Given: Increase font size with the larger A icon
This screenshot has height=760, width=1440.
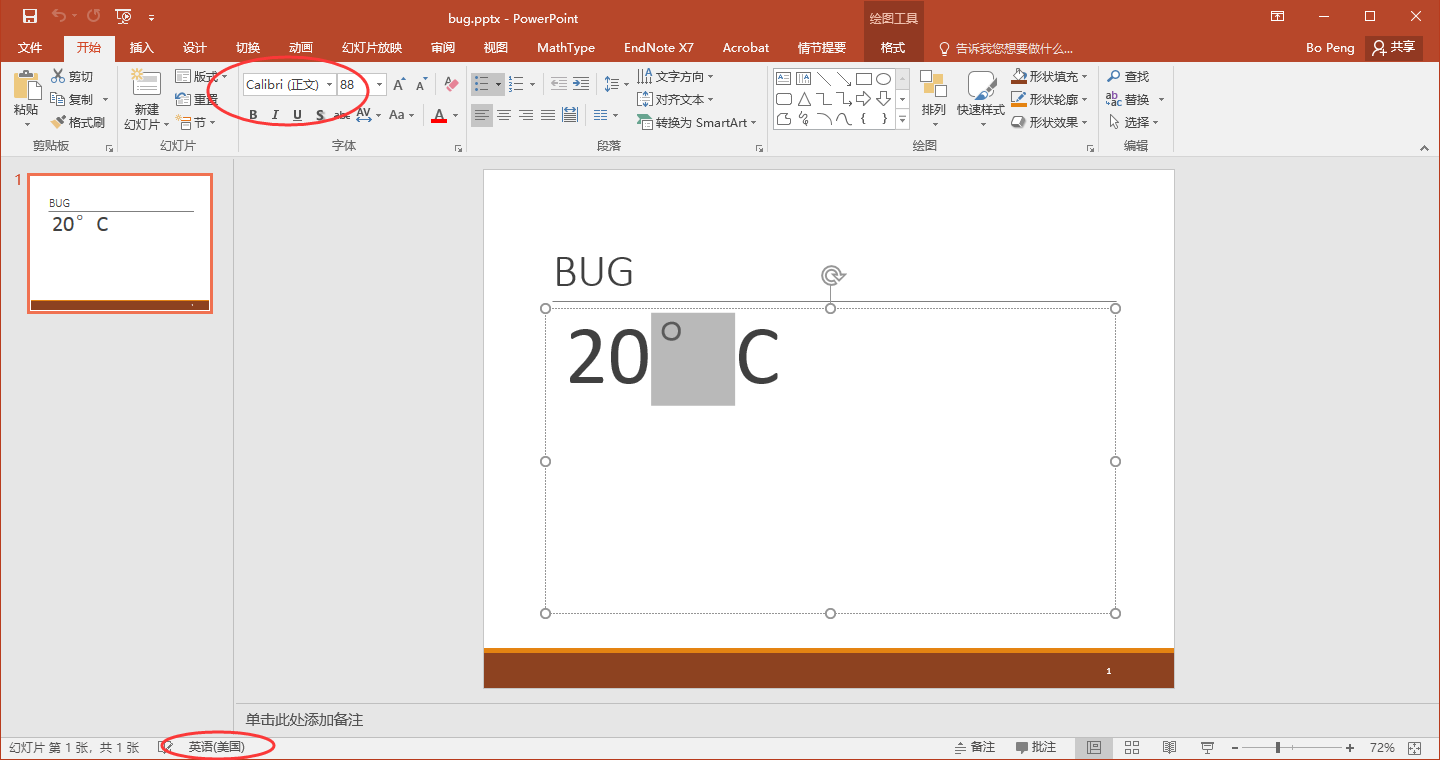Looking at the screenshot, I should (399, 85).
